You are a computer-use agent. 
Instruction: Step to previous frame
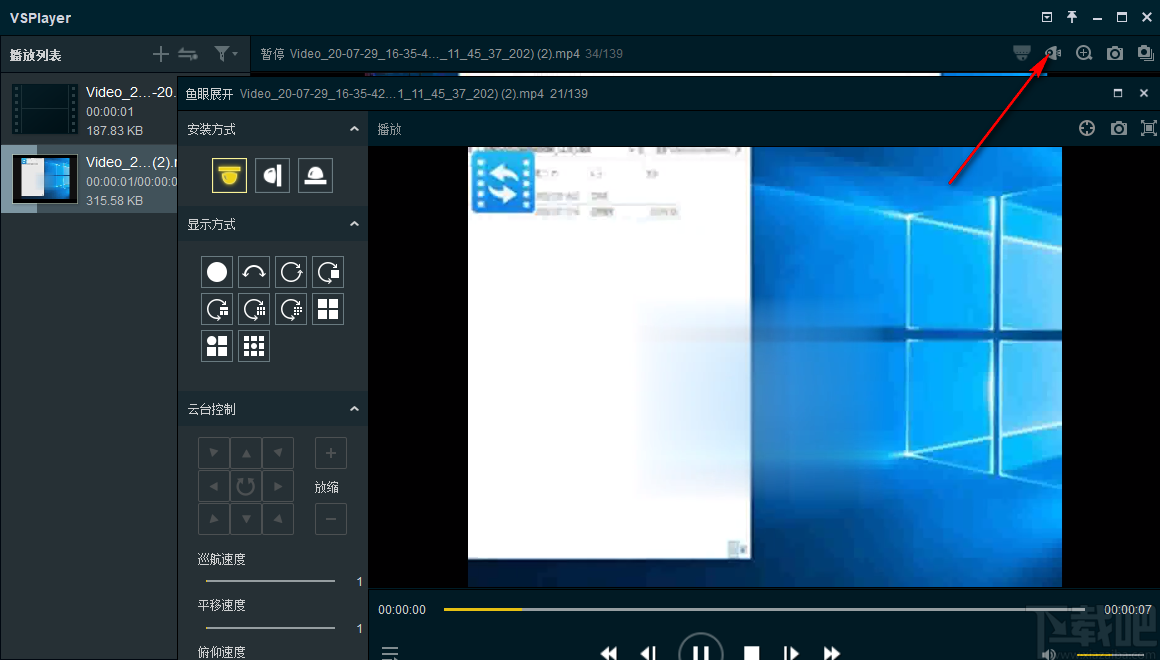(x=648, y=653)
